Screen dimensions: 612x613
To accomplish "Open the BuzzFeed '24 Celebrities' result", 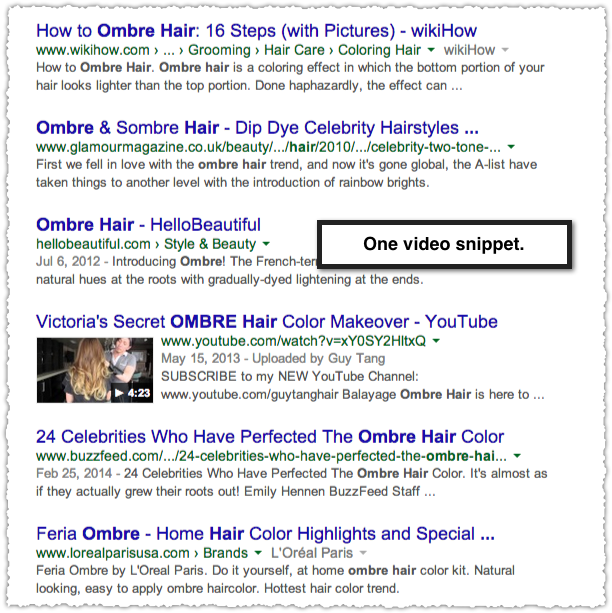I will click(x=270, y=437).
